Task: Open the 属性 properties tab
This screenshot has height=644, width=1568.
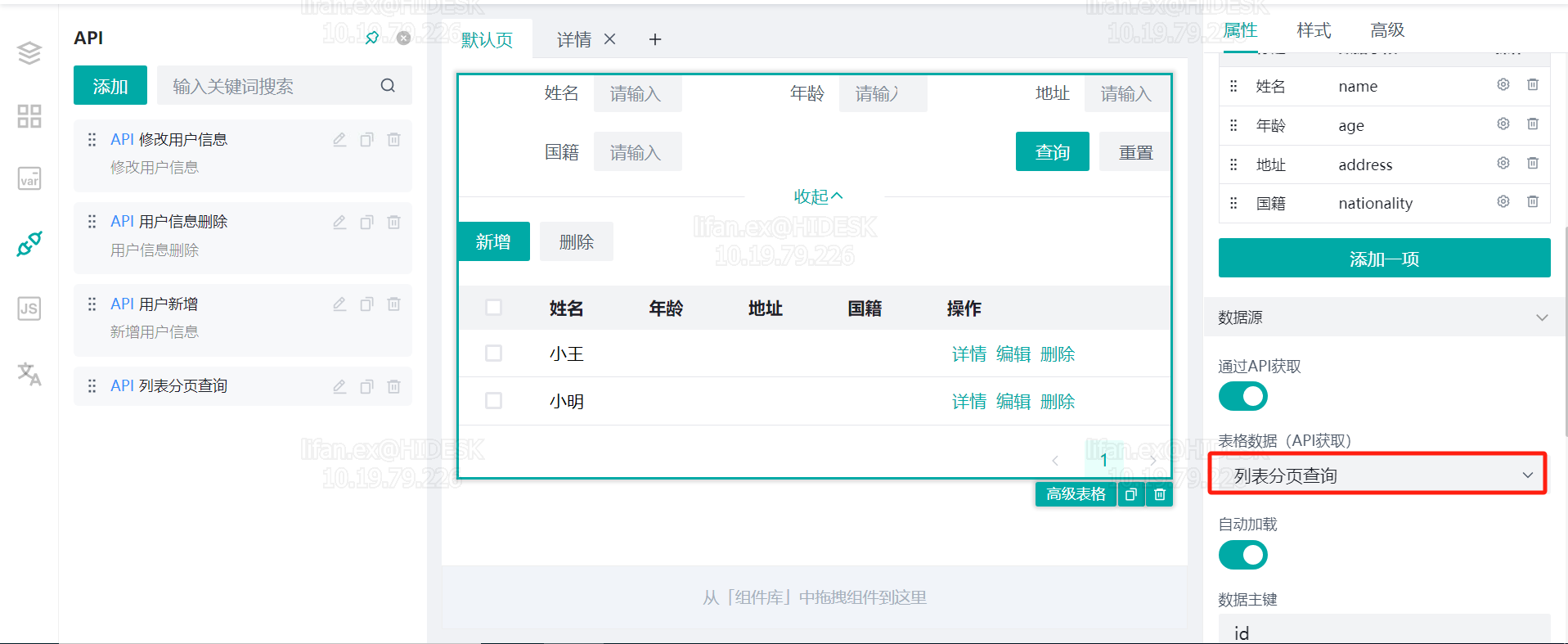Action: click(x=1240, y=30)
